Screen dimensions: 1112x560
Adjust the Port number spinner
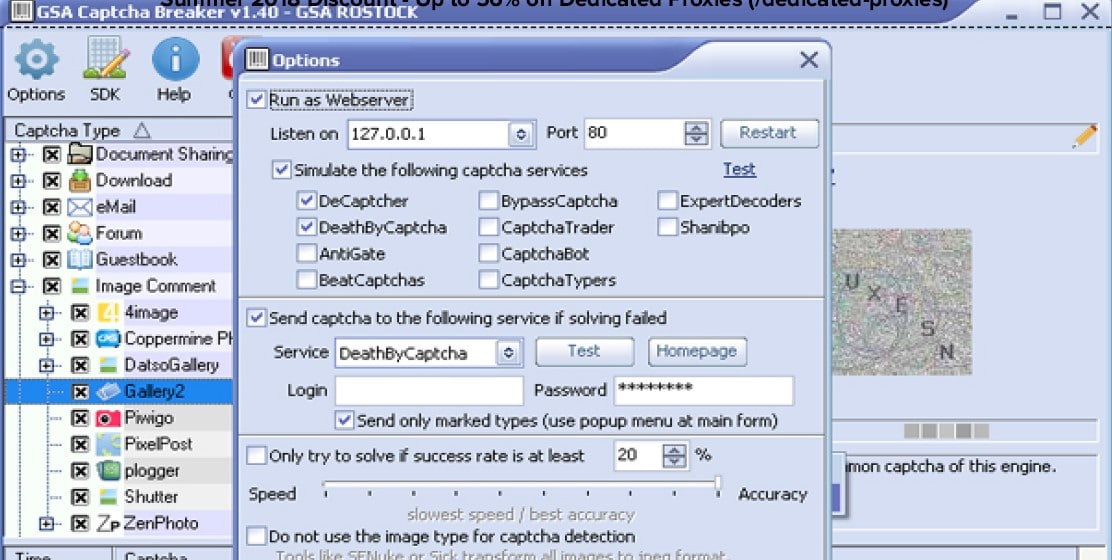pyautogui.click(x=696, y=133)
